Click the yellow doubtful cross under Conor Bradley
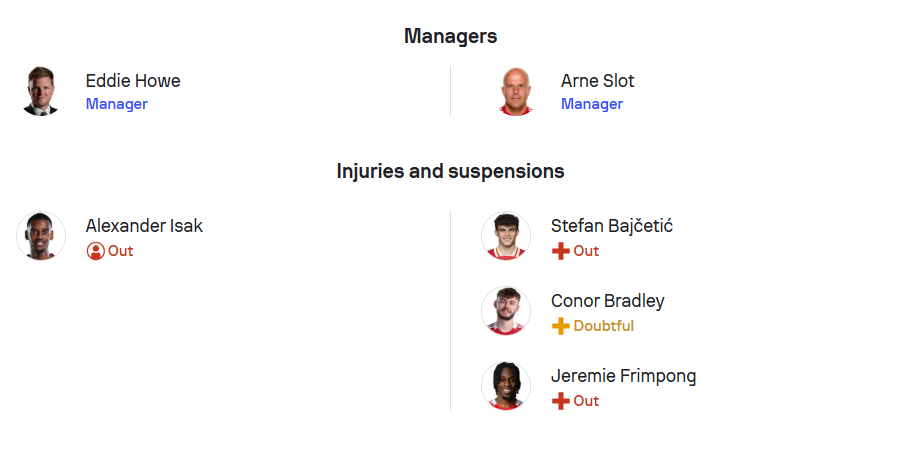The height and width of the screenshot is (450, 899). click(x=560, y=326)
